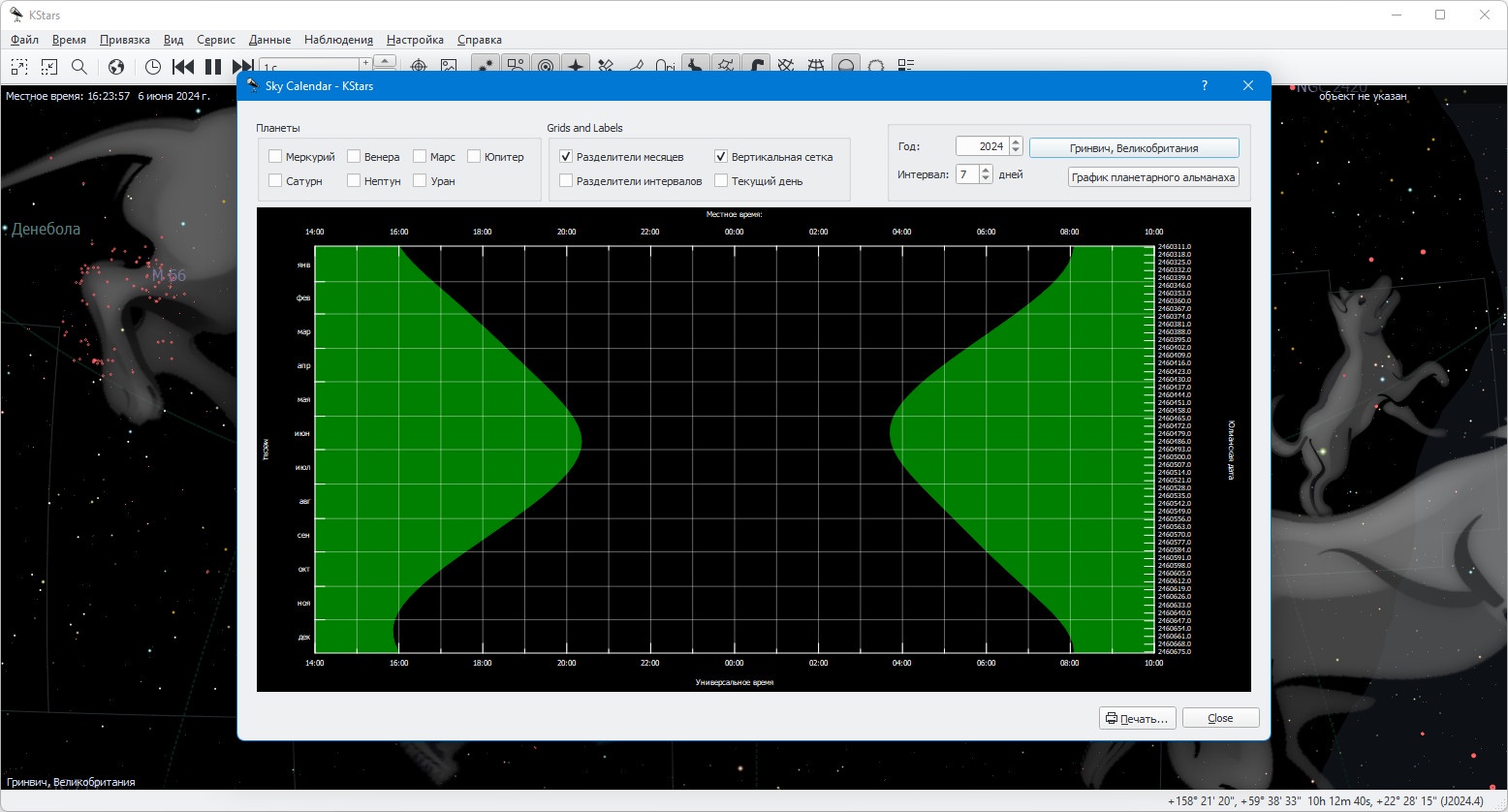1508x812 pixels.
Task: Open the Данные menu
Action: click(269, 40)
